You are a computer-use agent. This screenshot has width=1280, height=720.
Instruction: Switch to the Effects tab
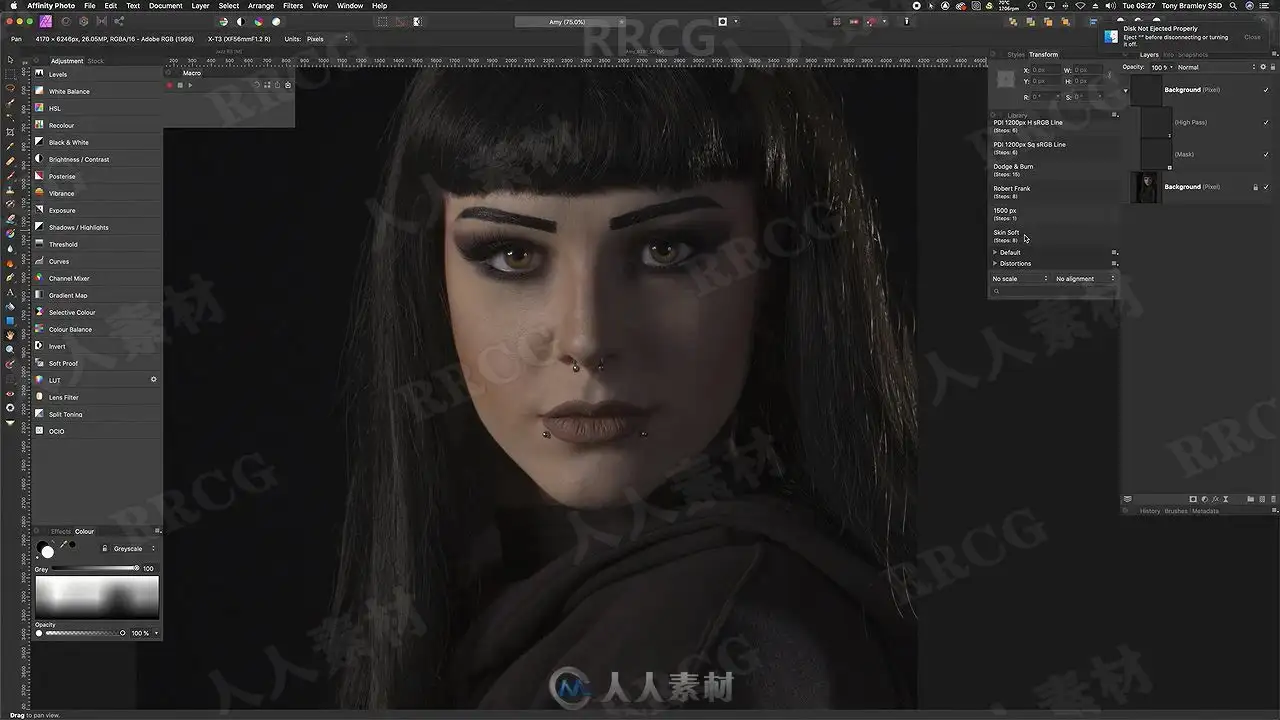[x=61, y=531]
